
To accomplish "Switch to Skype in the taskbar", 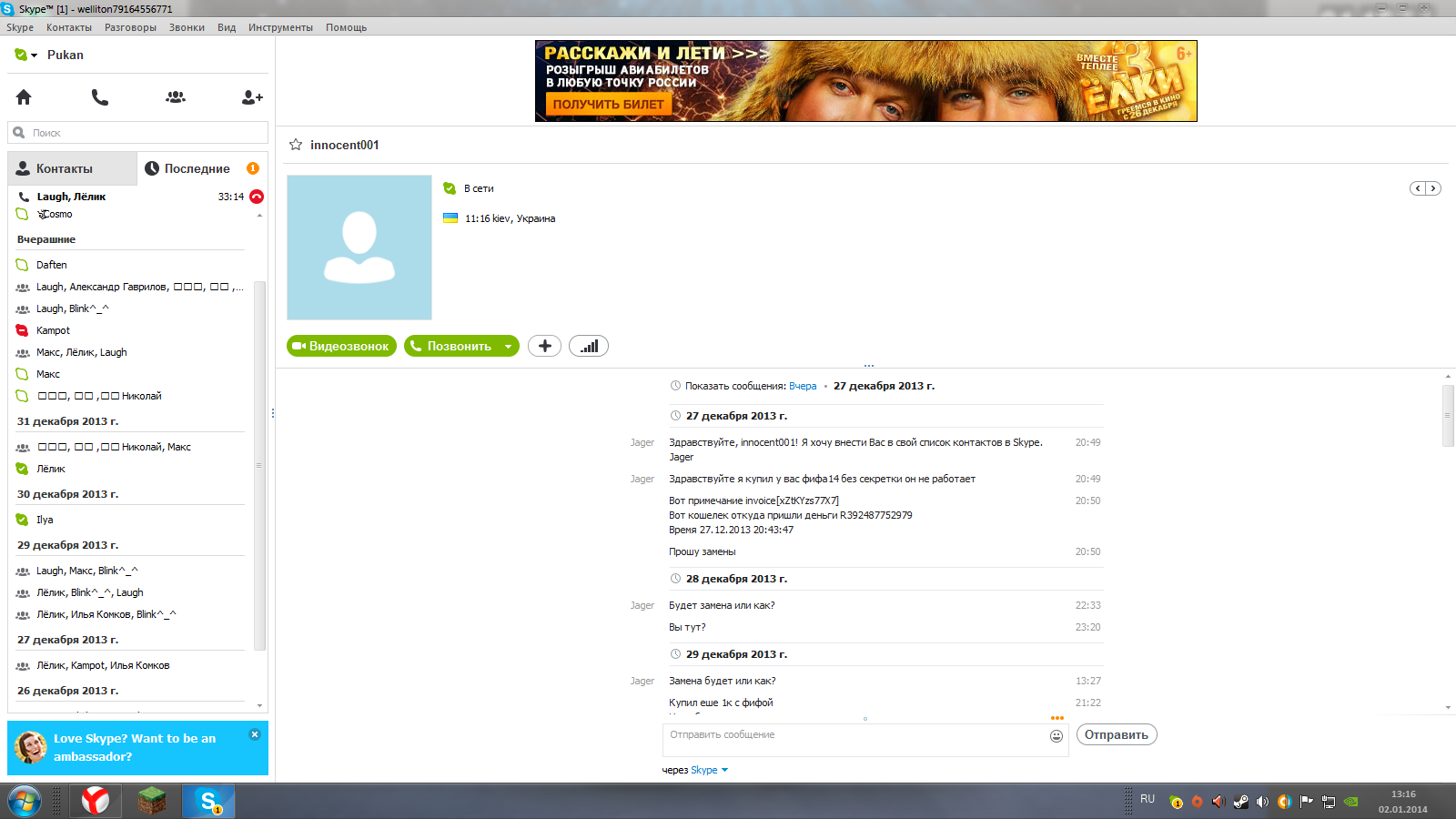I will coord(209,801).
